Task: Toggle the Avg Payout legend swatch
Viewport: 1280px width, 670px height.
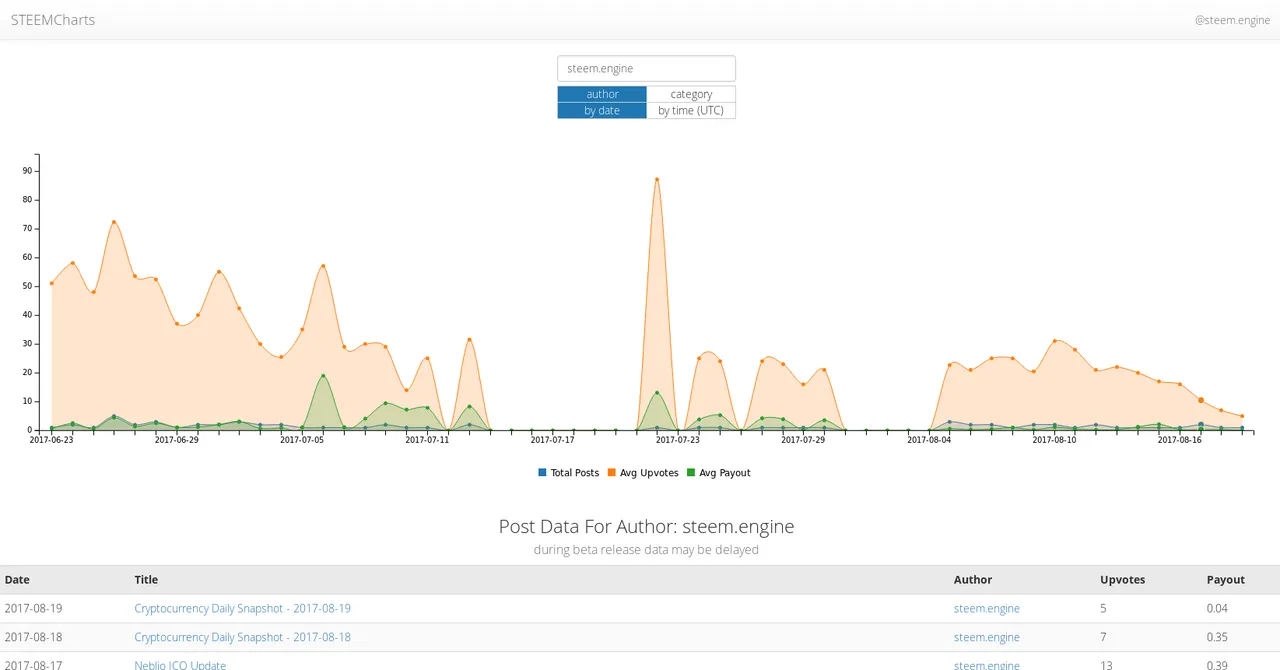Action: (x=691, y=473)
